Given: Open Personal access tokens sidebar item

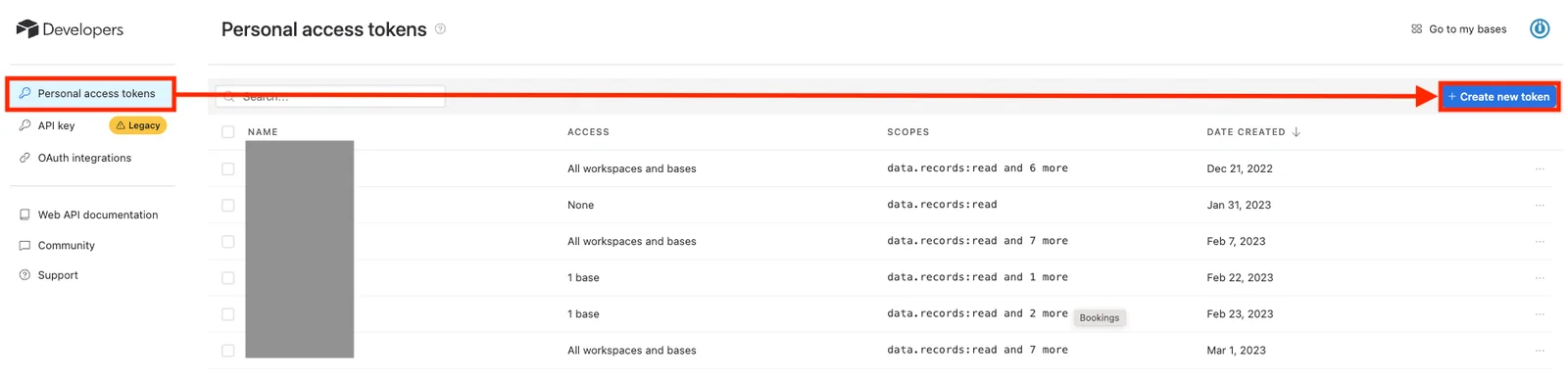Looking at the screenshot, I should tap(91, 94).
